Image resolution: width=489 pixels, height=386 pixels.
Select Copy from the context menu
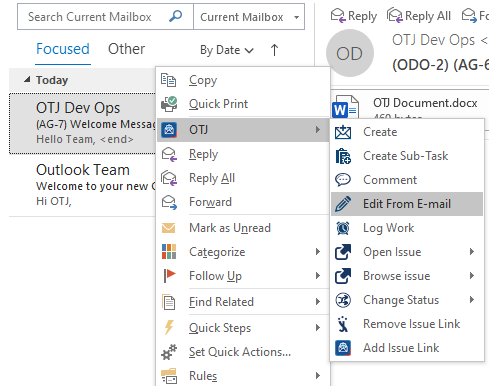[243, 80]
